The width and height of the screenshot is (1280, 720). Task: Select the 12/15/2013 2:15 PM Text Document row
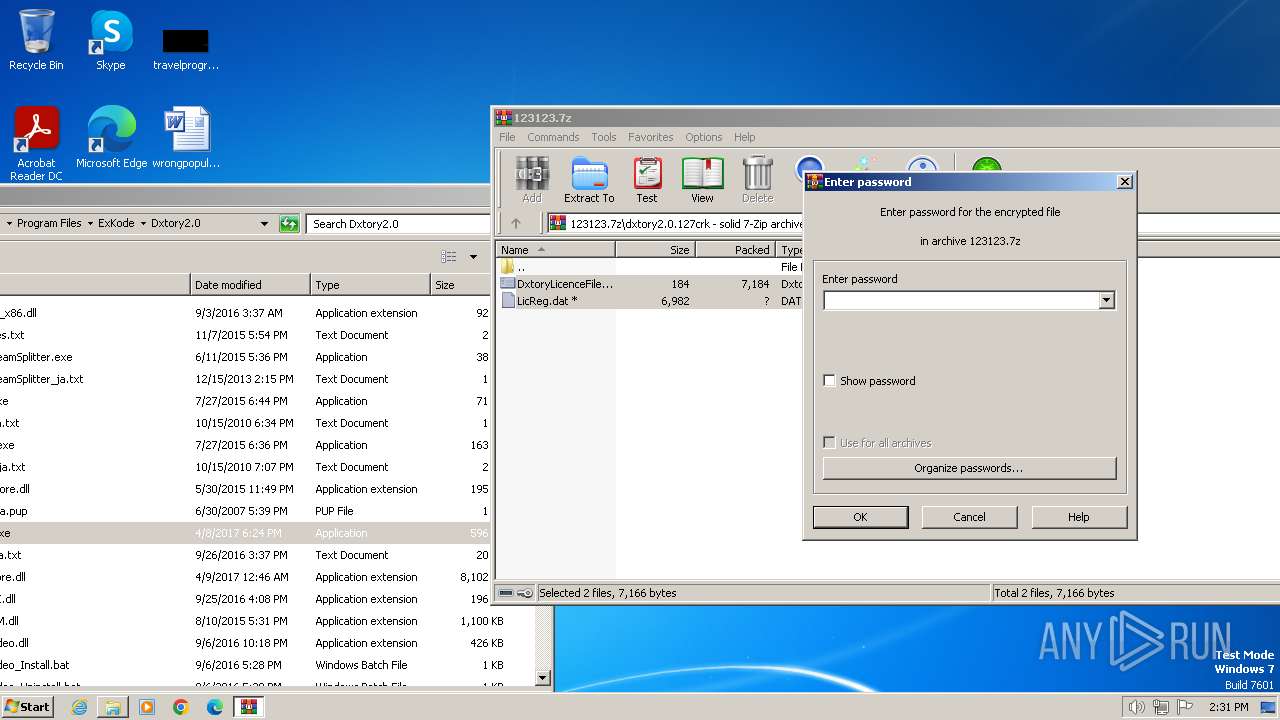[245, 379]
